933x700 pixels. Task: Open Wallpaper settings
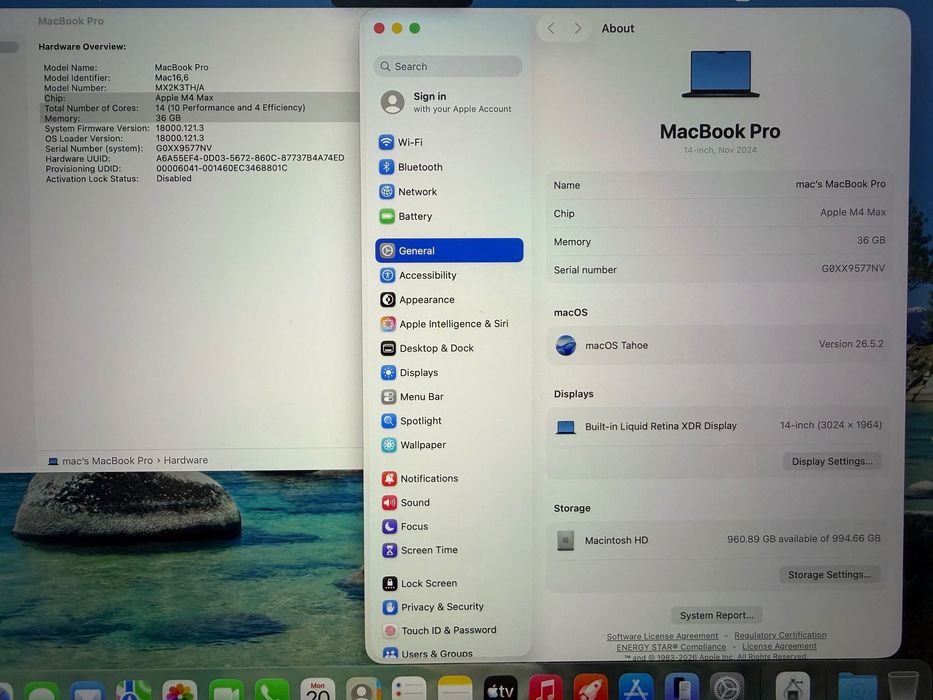[x=449, y=445]
